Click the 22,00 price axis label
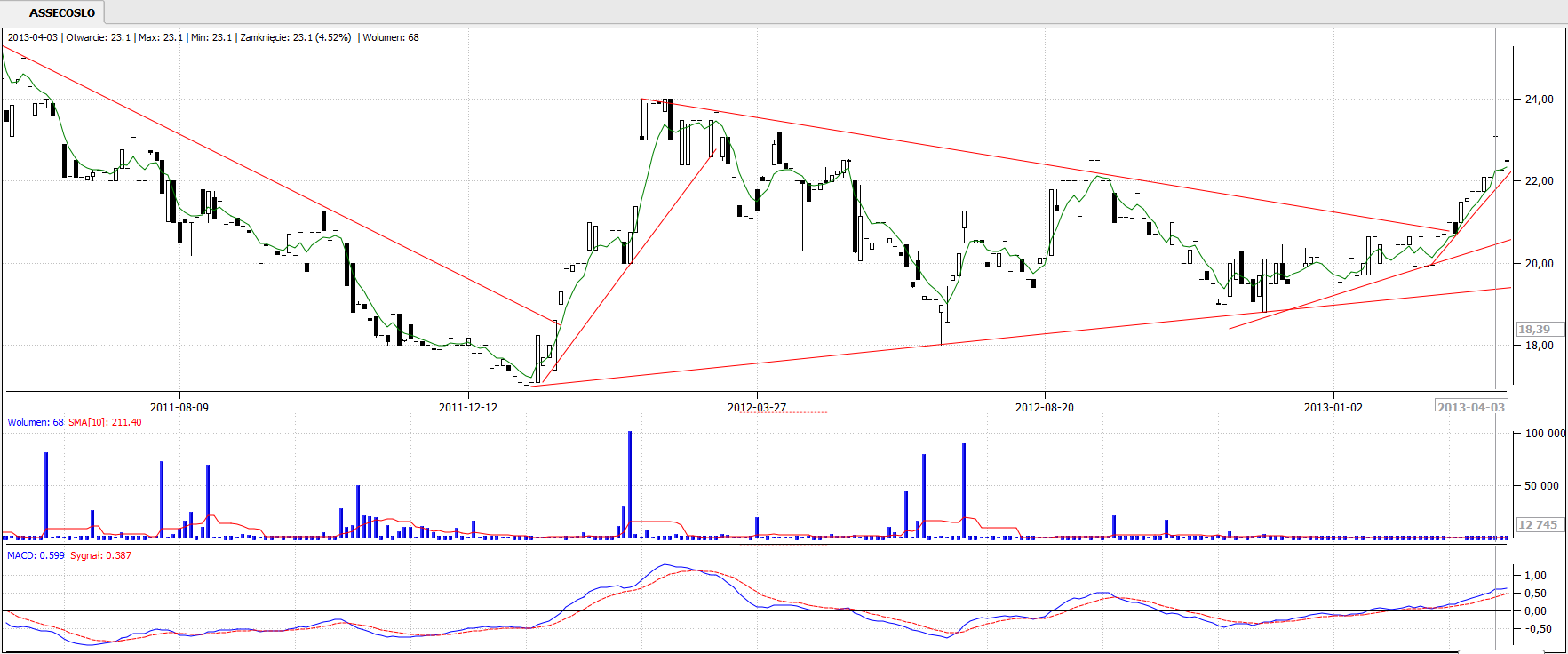Image resolution: width=1568 pixels, height=654 pixels. click(1540, 181)
